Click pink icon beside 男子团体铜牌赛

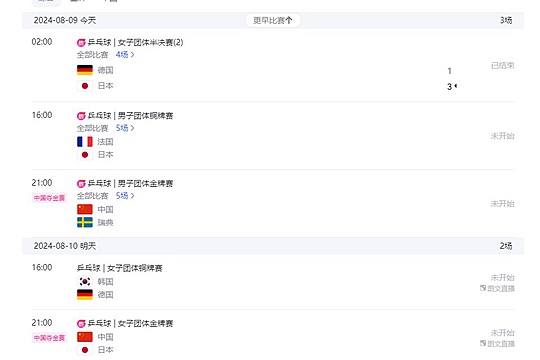coord(81,116)
